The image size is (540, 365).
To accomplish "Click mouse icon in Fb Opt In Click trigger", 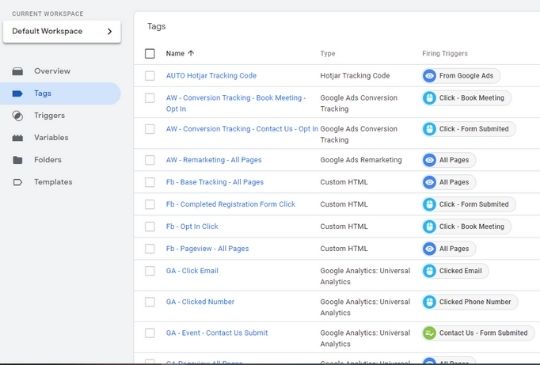I will click(429, 227).
